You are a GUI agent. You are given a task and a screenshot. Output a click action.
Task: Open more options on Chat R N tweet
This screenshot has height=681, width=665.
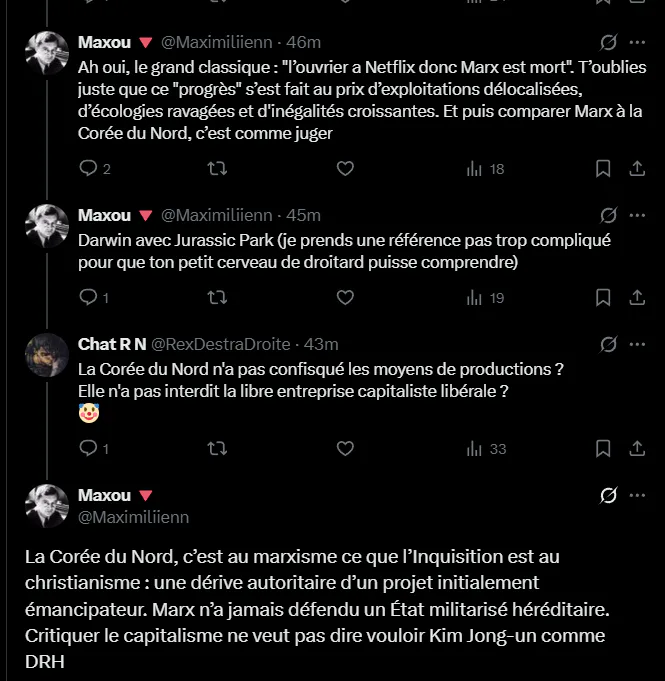pos(637,344)
